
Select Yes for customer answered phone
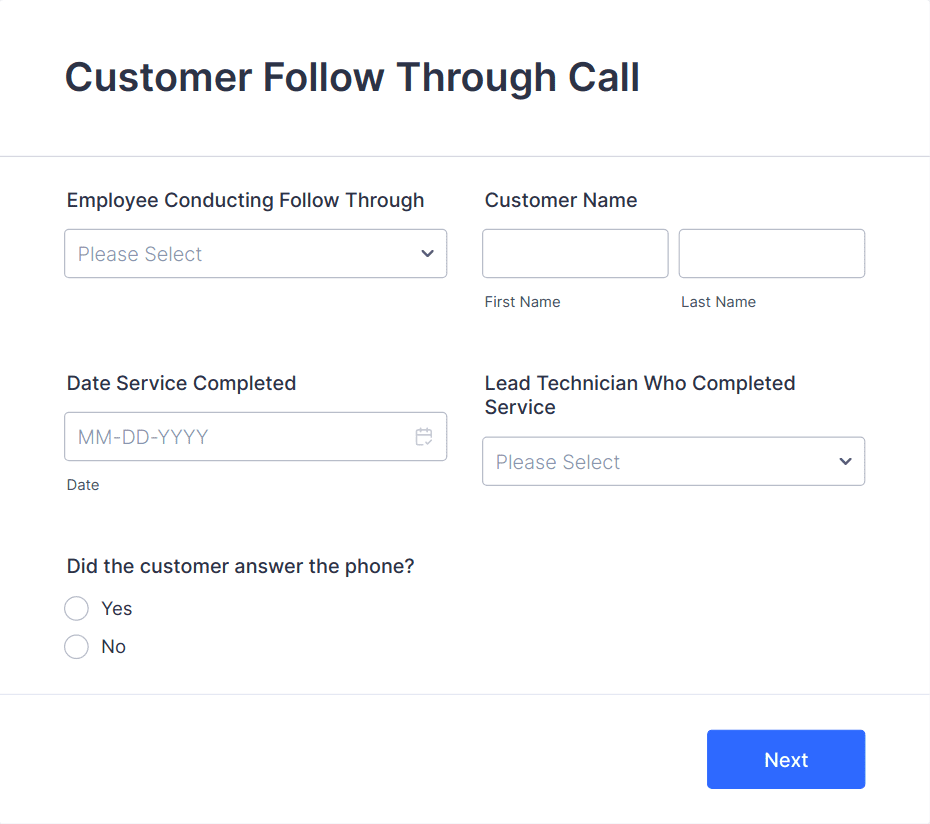click(77, 608)
